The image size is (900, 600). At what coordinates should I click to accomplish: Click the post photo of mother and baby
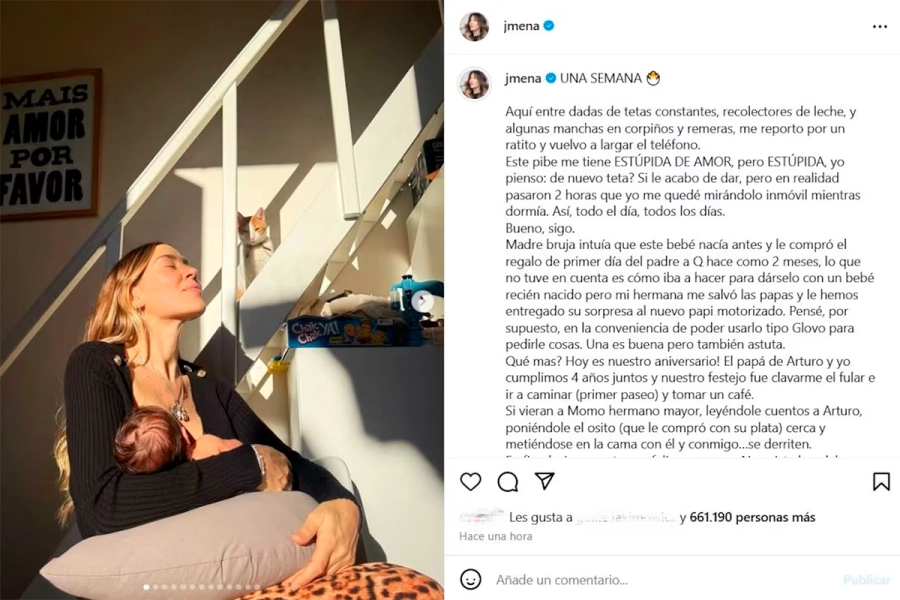click(x=222, y=300)
